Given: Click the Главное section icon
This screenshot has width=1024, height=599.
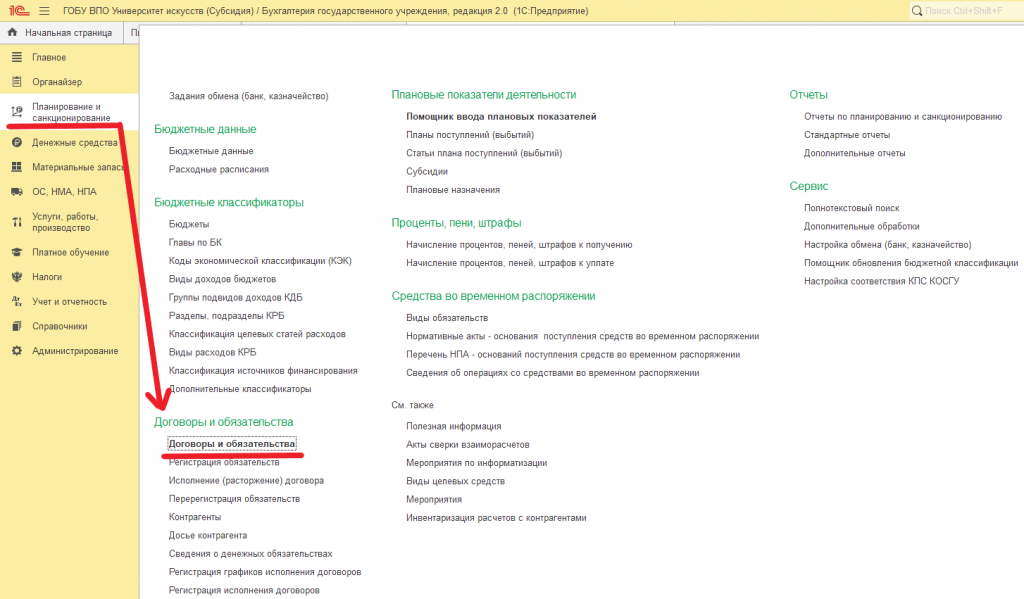Looking at the screenshot, I should [x=17, y=57].
